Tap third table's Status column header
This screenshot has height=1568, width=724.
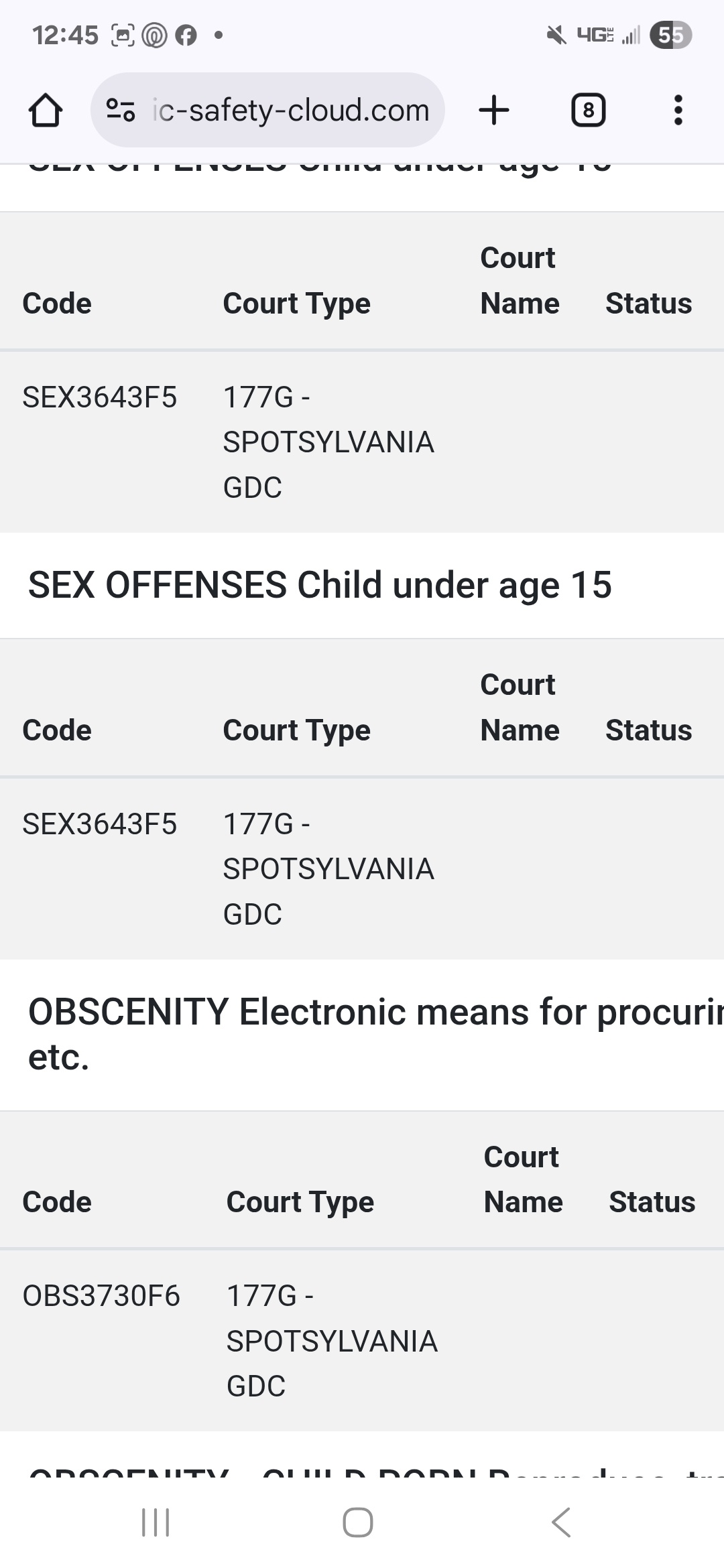[652, 1202]
